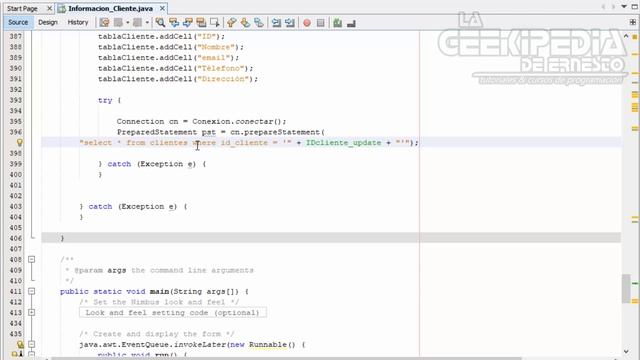Open the document list dropdown arrow
640x360 pixels.
(624, 7)
